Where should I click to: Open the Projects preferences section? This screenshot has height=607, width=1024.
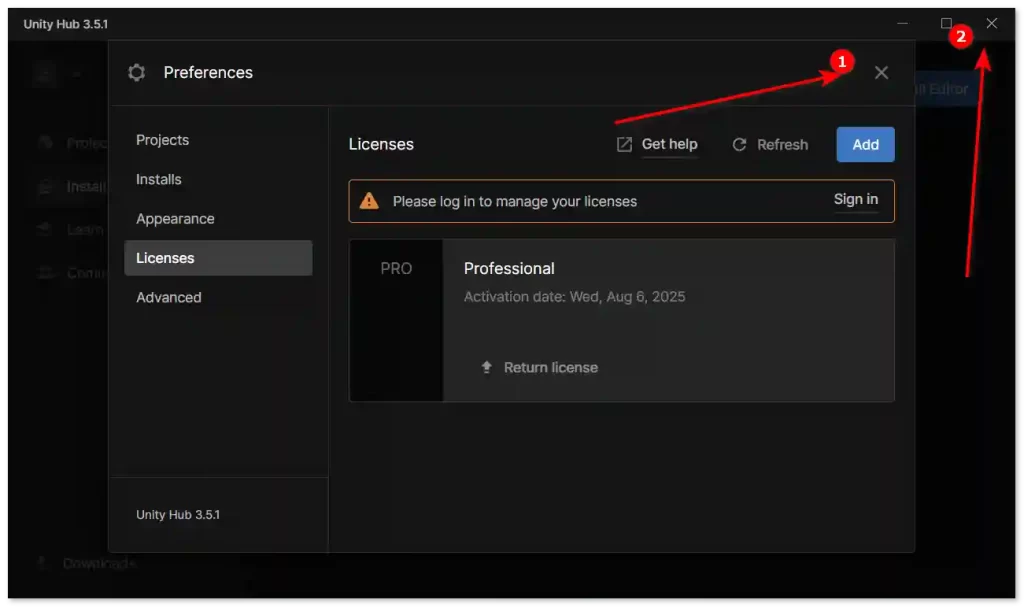click(163, 140)
